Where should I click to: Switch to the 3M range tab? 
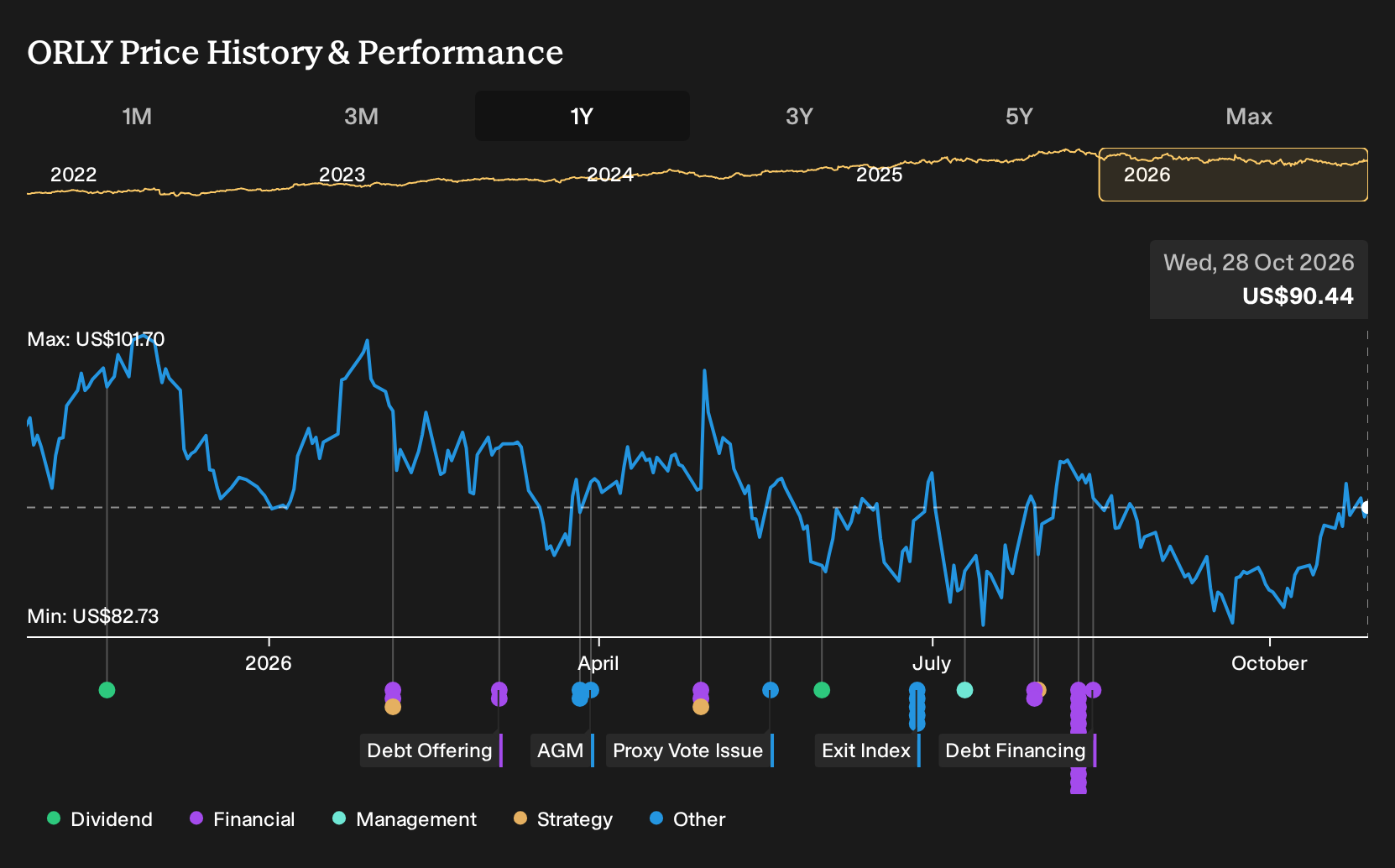click(x=361, y=116)
